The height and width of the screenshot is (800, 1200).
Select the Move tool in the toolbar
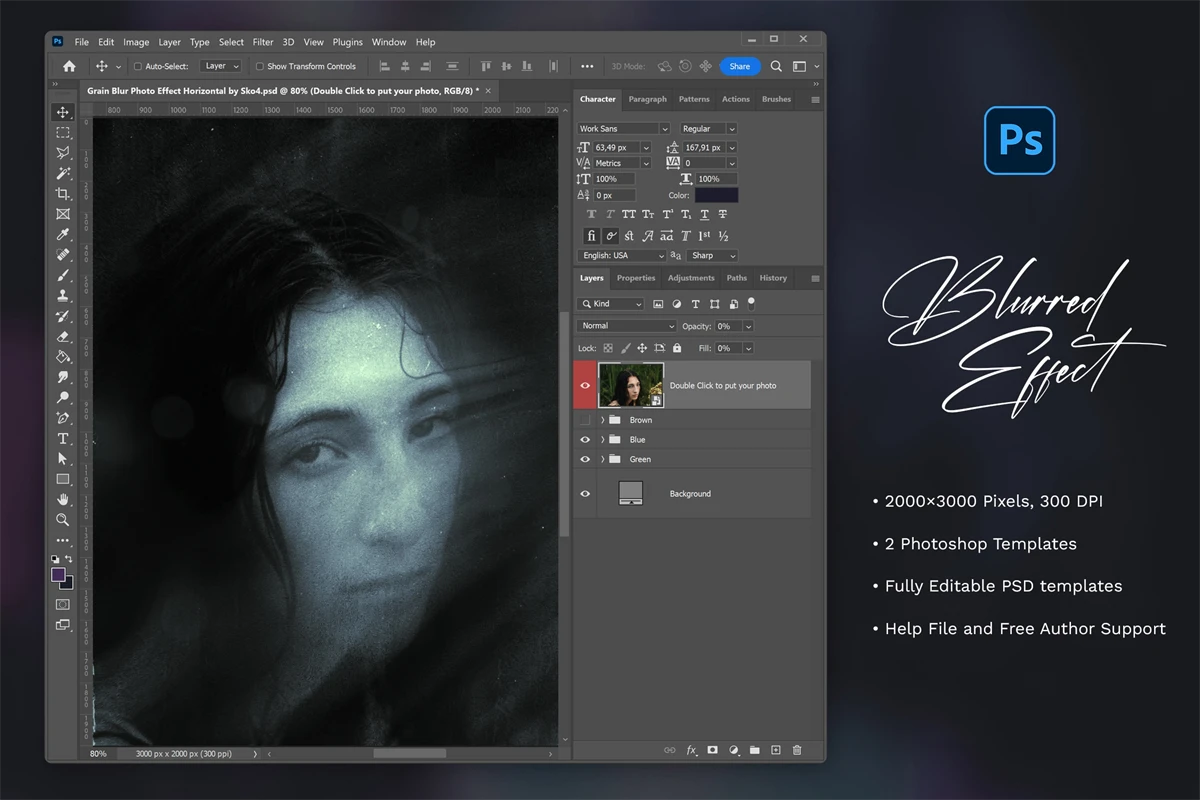[x=63, y=112]
